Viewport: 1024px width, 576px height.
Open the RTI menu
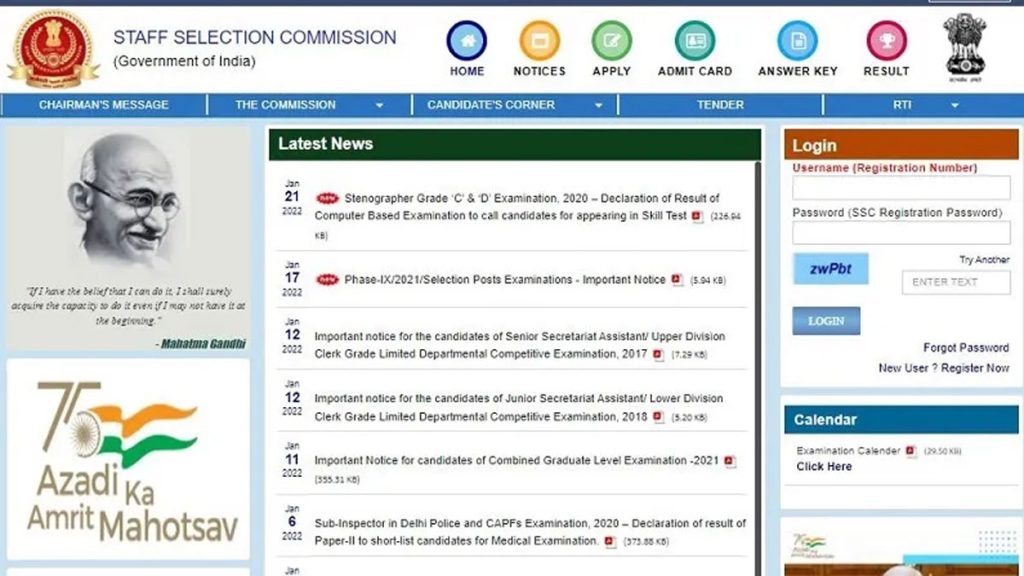click(902, 104)
